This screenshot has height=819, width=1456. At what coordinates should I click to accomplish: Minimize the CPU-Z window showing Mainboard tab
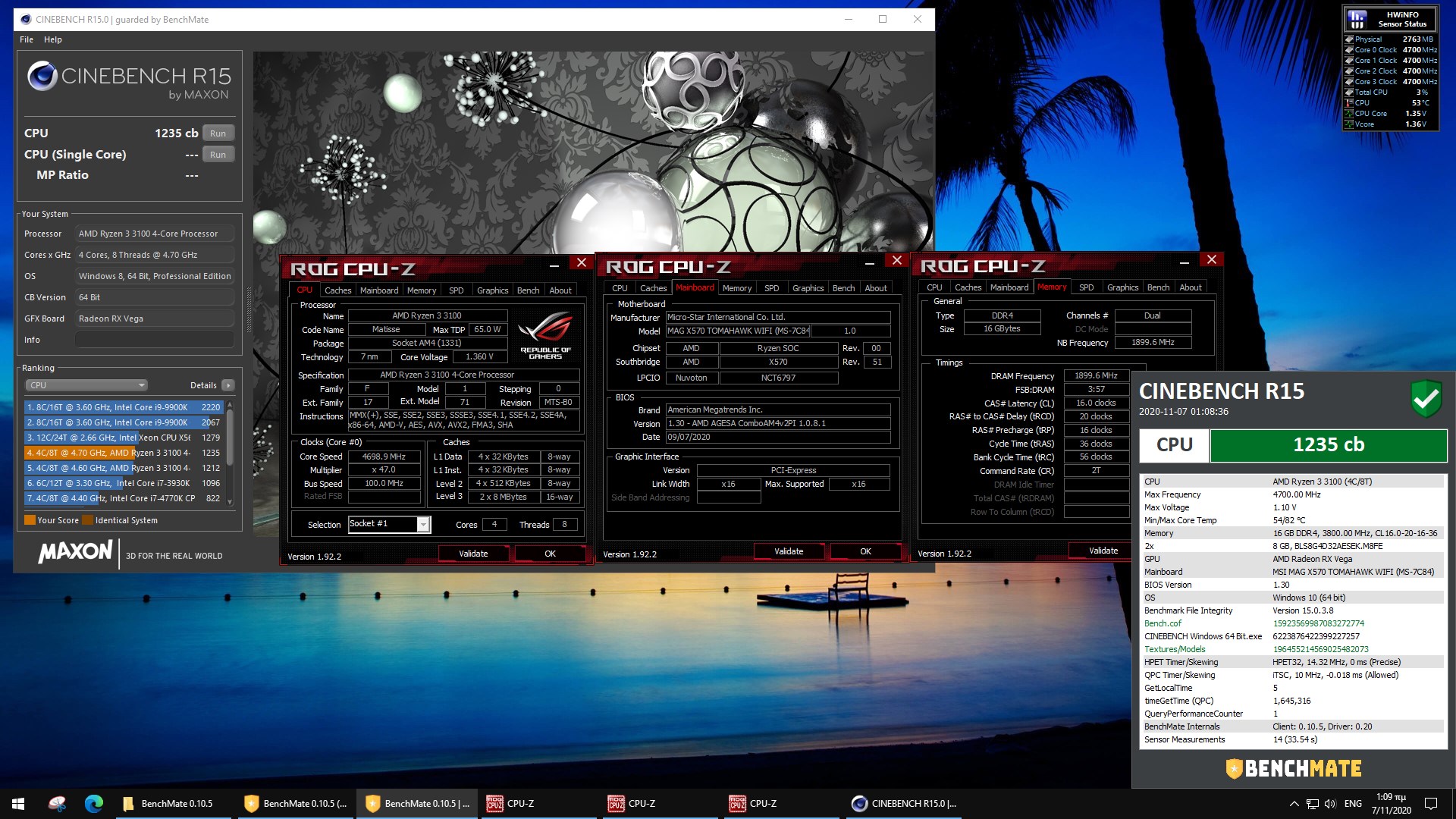[870, 262]
